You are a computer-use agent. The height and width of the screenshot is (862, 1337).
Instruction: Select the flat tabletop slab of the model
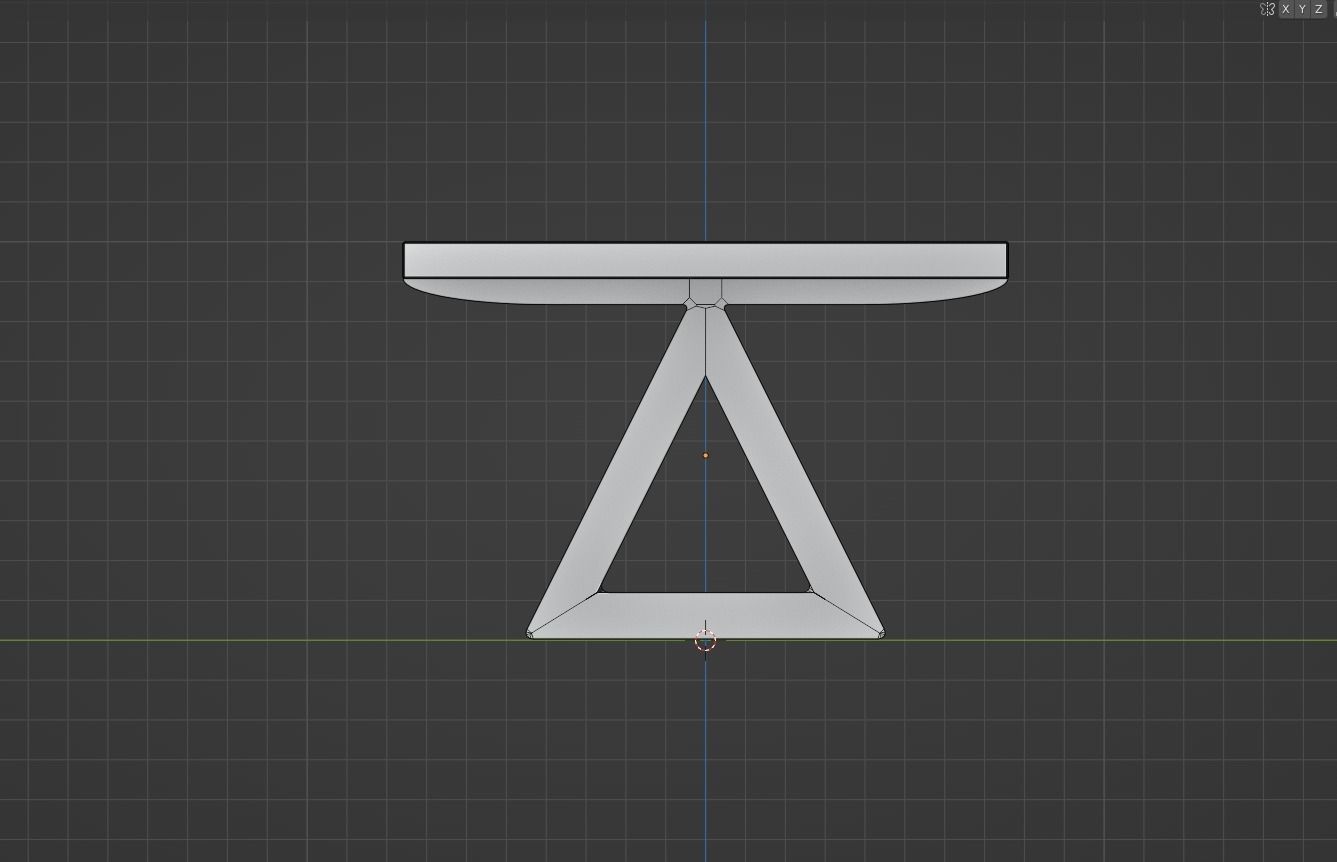pyautogui.click(x=705, y=260)
